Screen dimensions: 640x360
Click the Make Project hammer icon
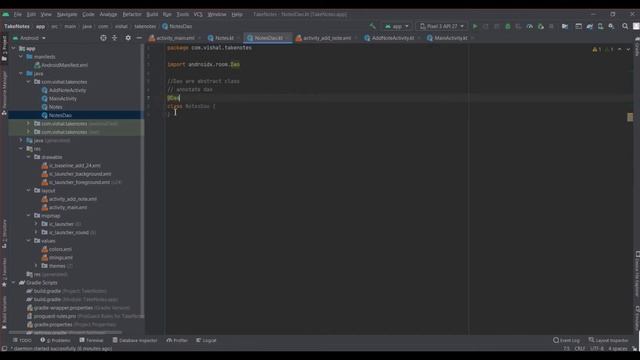tap(372, 26)
